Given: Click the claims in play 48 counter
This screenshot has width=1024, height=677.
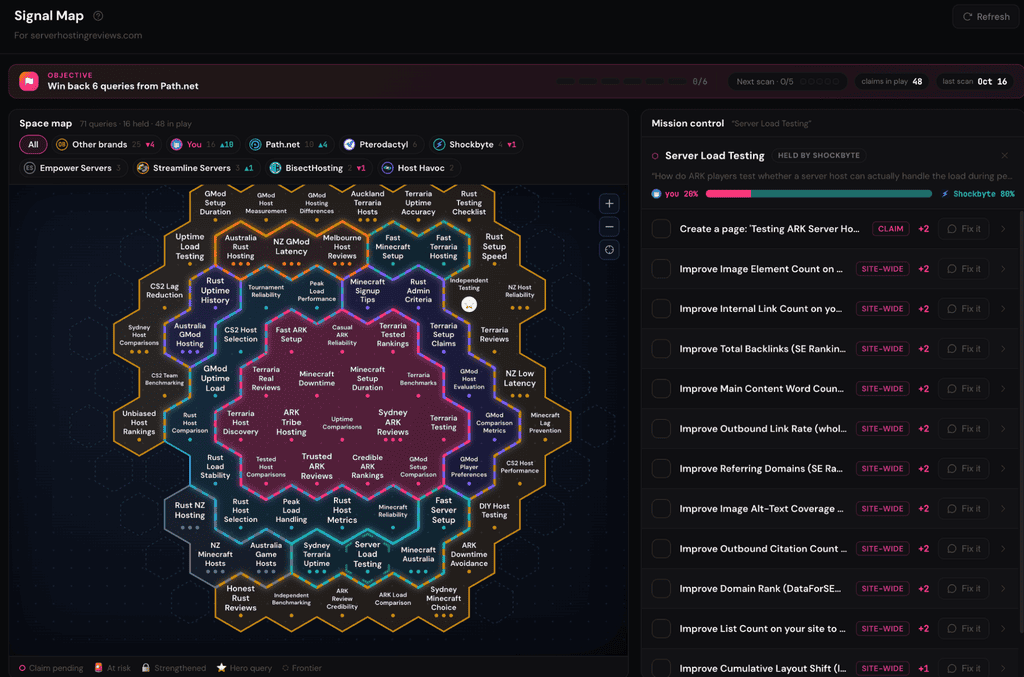Looking at the screenshot, I should (x=891, y=82).
